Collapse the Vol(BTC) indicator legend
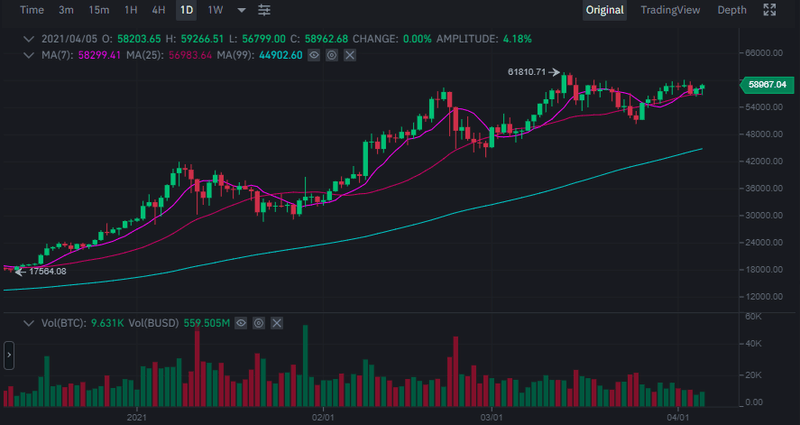 pos(30,323)
